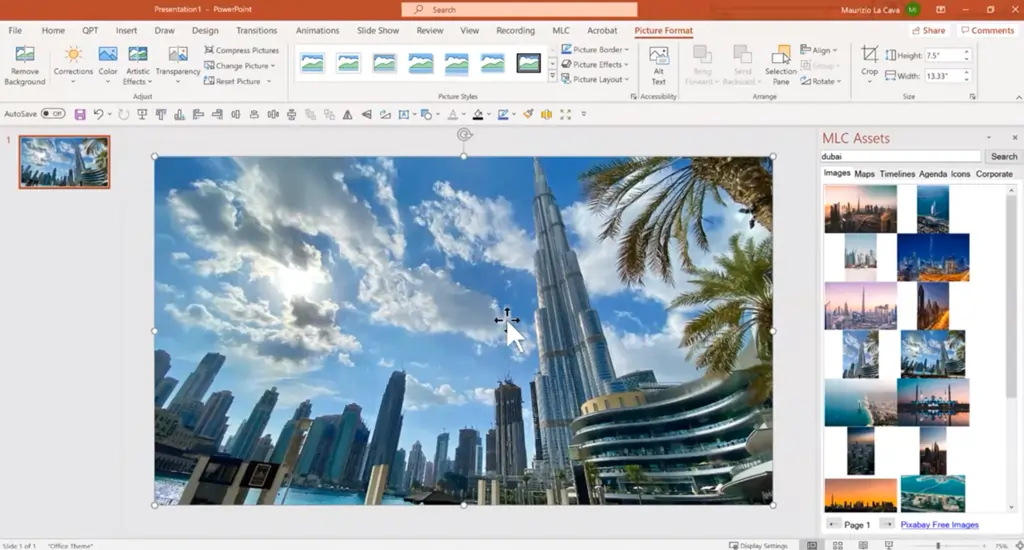Viewport: 1024px width, 550px height.
Task: Open the Comments pane button
Action: click(987, 31)
